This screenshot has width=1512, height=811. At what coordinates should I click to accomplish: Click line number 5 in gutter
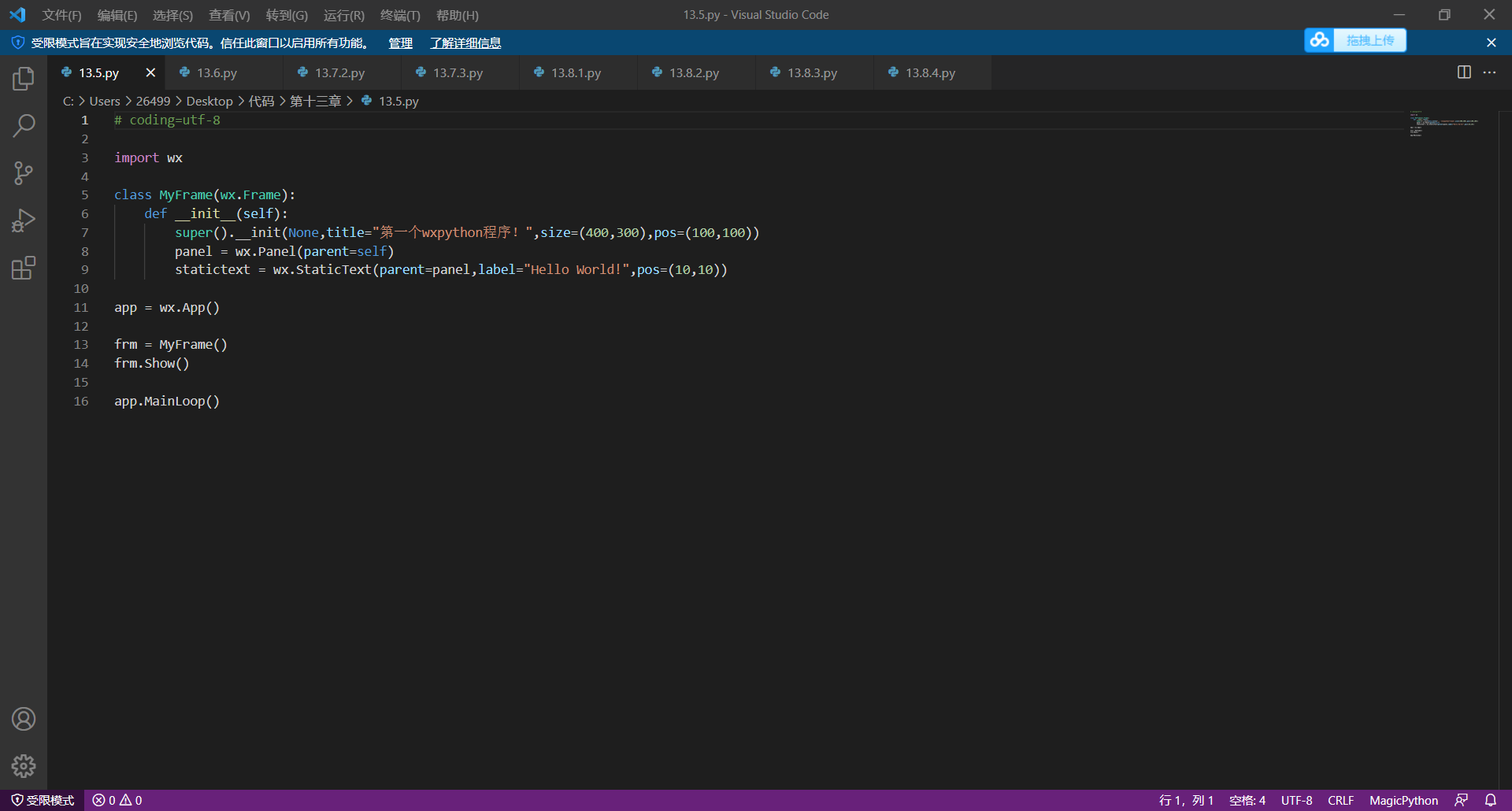(85, 194)
